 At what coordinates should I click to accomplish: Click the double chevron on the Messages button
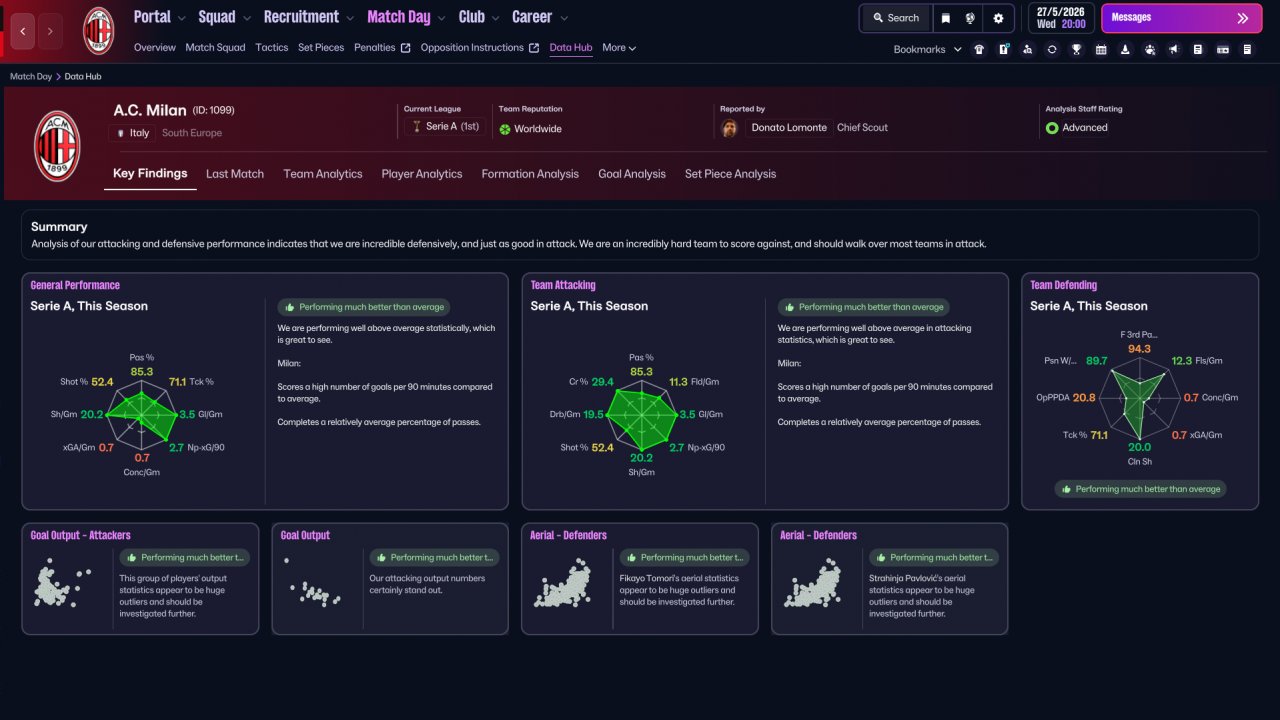(x=1243, y=18)
